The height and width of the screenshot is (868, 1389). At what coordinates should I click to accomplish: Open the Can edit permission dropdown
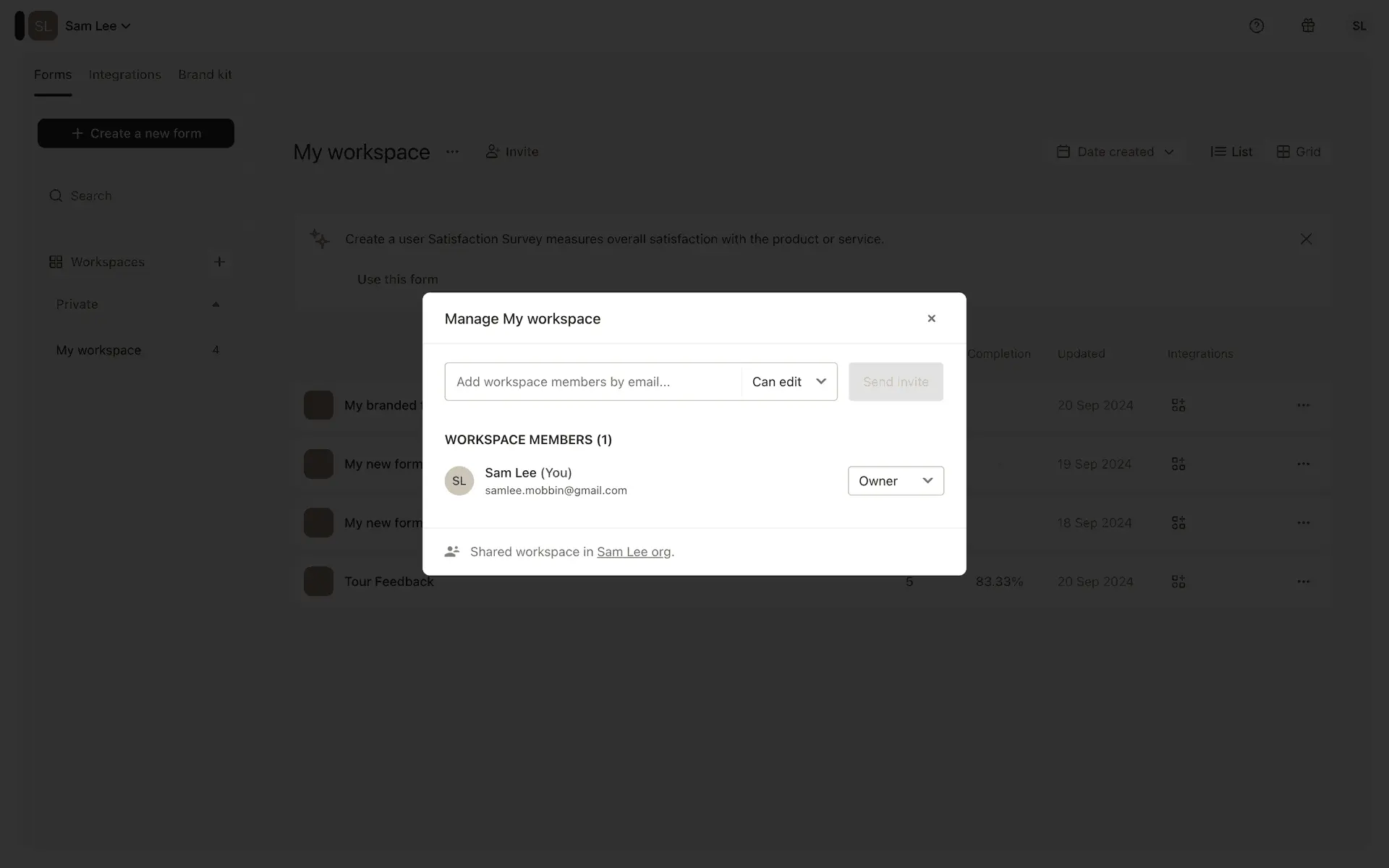pyautogui.click(x=789, y=382)
